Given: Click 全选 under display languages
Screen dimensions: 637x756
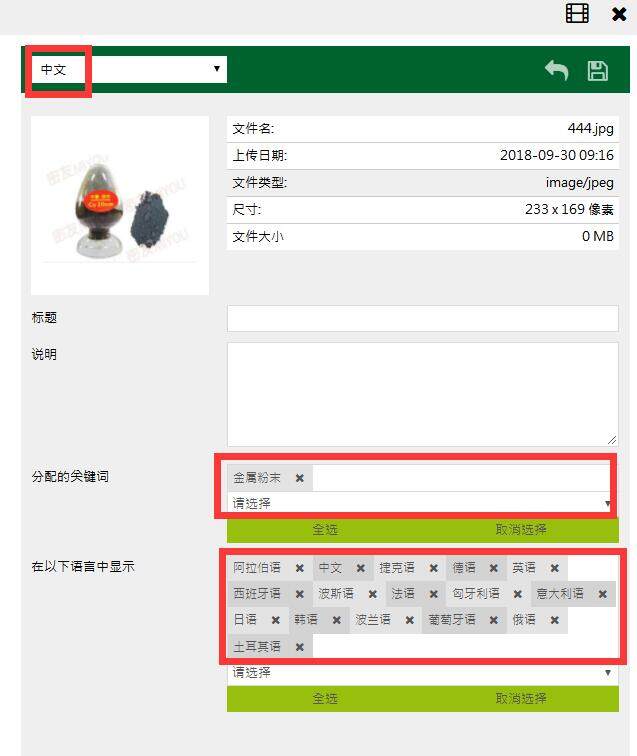Looking at the screenshot, I should (x=325, y=698).
